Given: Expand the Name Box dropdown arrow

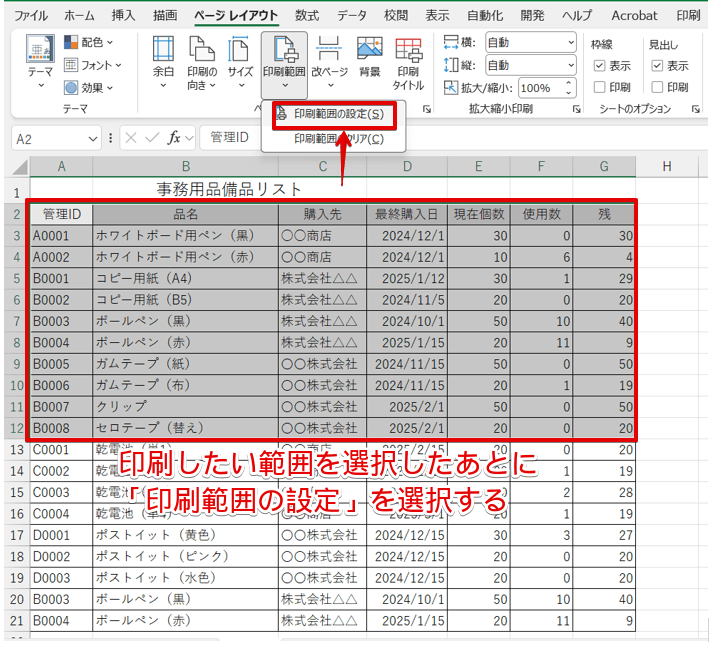Looking at the screenshot, I should coord(93,138).
